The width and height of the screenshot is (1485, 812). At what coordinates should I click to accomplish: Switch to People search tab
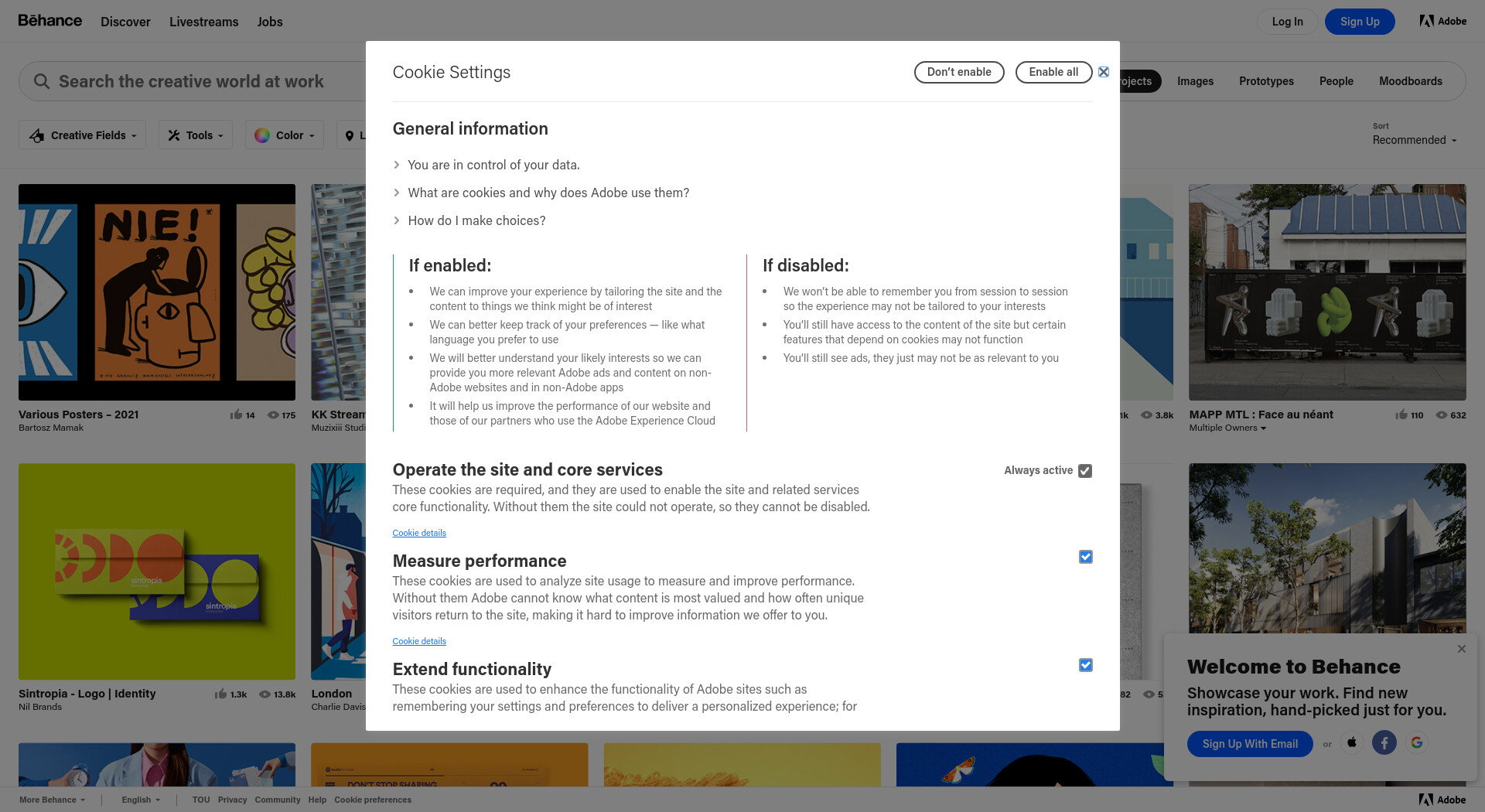(x=1336, y=81)
